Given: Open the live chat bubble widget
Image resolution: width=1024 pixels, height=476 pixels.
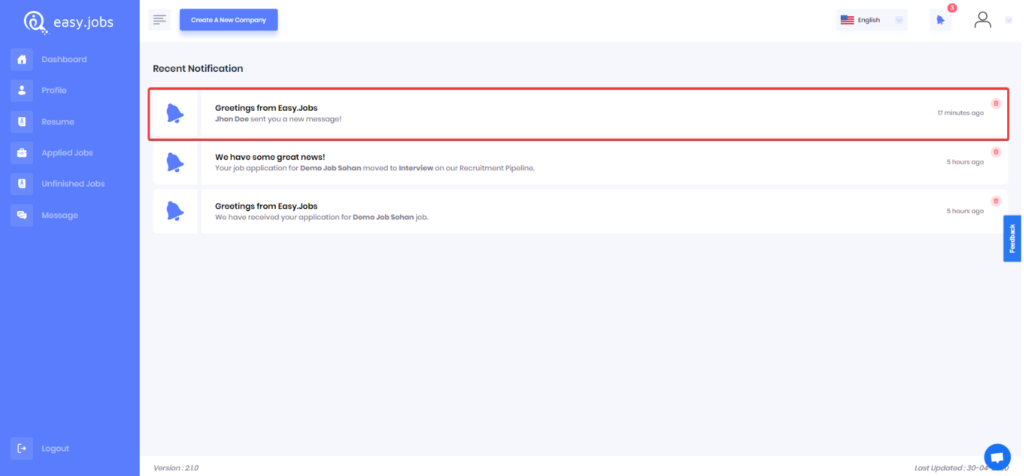Looking at the screenshot, I should 997,456.
